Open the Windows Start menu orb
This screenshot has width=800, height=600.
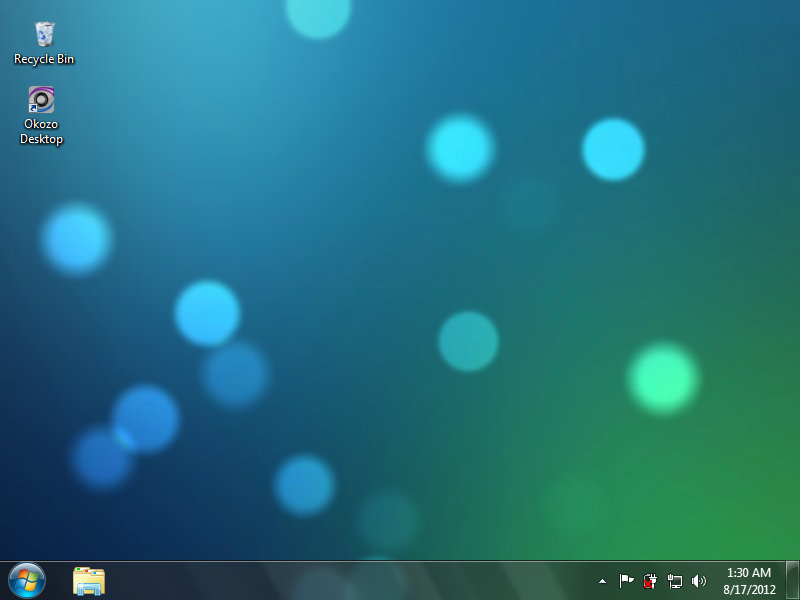pyautogui.click(x=27, y=581)
